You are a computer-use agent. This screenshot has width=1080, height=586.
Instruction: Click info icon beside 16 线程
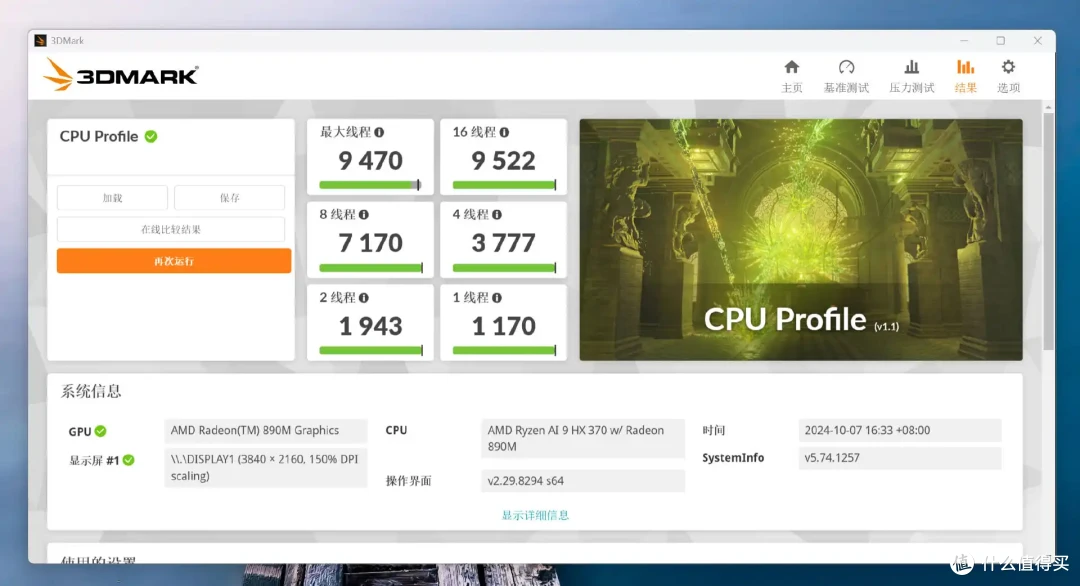(x=504, y=132)
